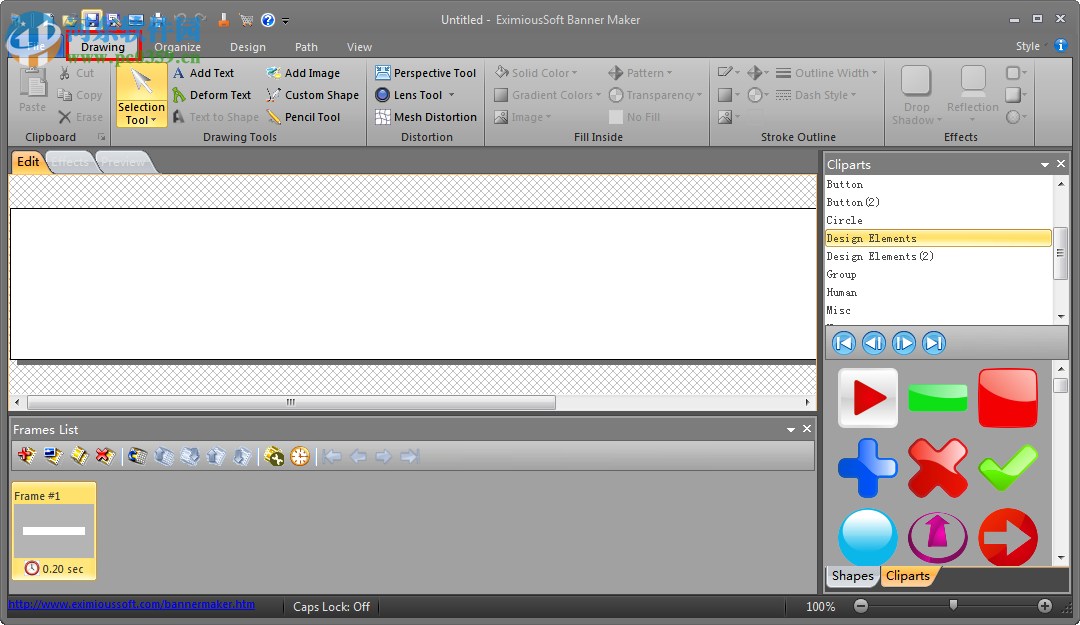This screenshot has width=1080, height=625.
Task: Collapse the Cliparts panel
Action: (1043, 164)
